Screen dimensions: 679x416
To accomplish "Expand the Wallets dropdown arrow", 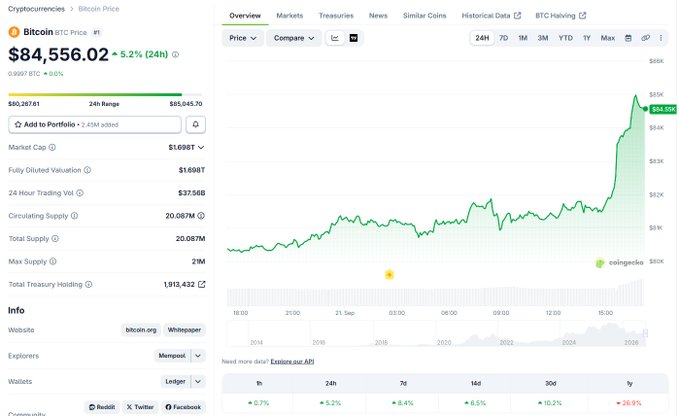I will click(x=198, y=381).
